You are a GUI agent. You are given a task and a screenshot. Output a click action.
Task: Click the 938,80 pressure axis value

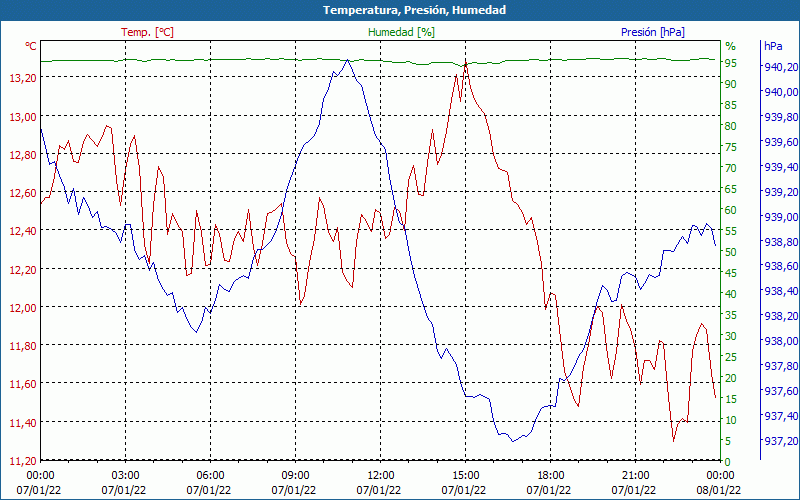coord(781,241)
